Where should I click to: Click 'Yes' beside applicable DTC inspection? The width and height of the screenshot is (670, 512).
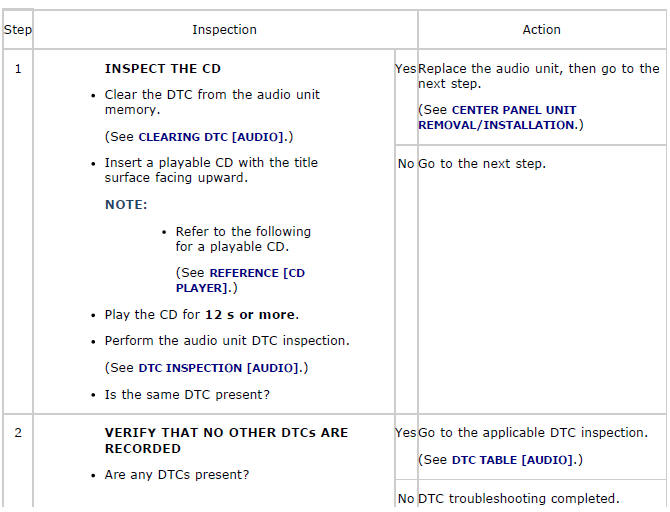click(x=406, y=433)
